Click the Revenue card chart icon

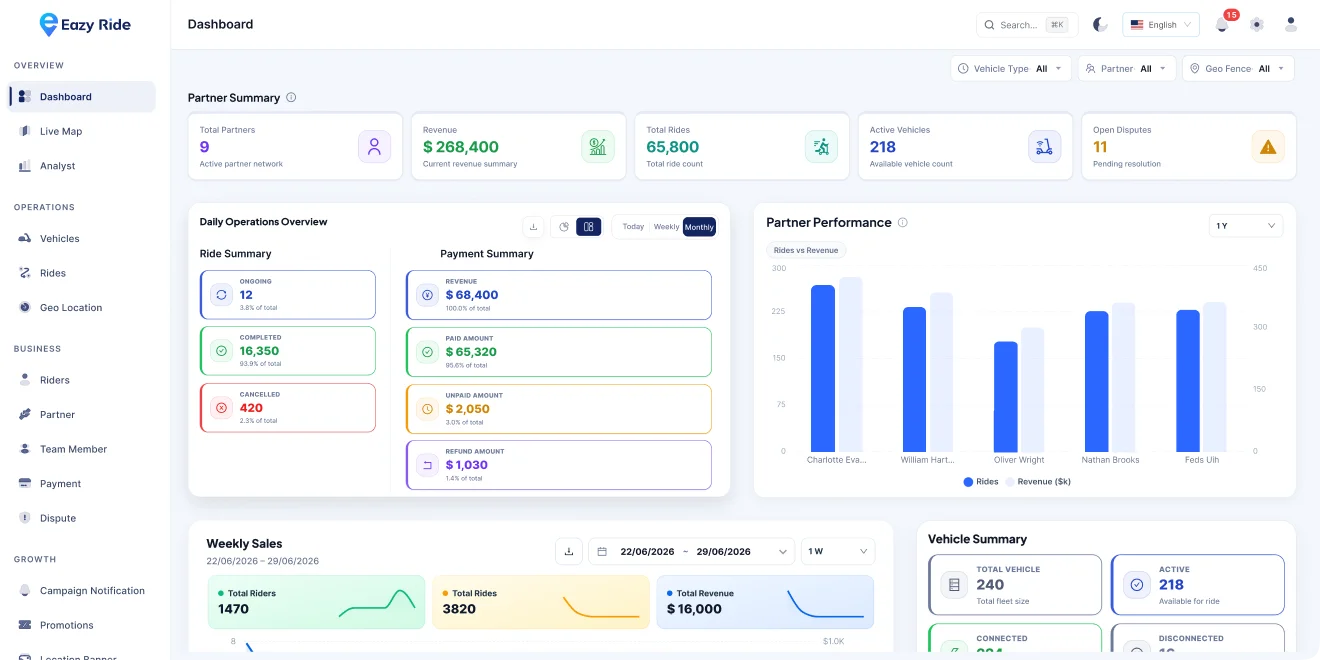click(x=598, y=147)
